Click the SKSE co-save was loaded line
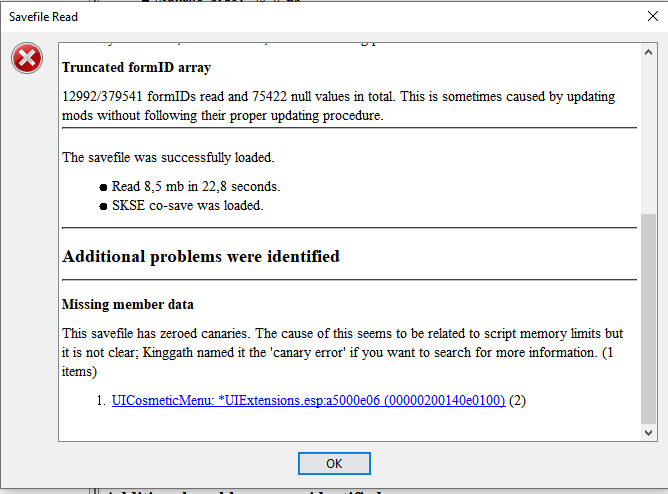The image size is (668, 494). click(x=187, y=206)
